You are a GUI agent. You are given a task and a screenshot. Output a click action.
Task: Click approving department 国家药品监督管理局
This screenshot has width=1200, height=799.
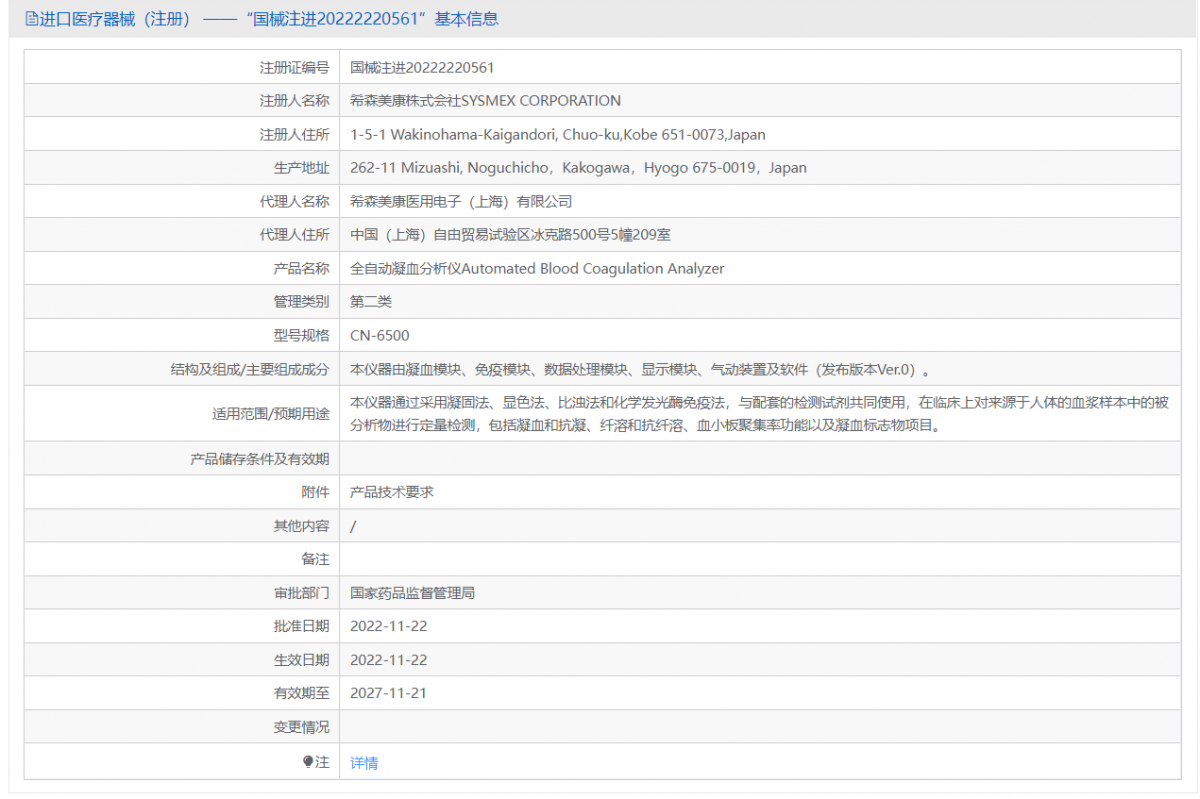pos(412,593)
